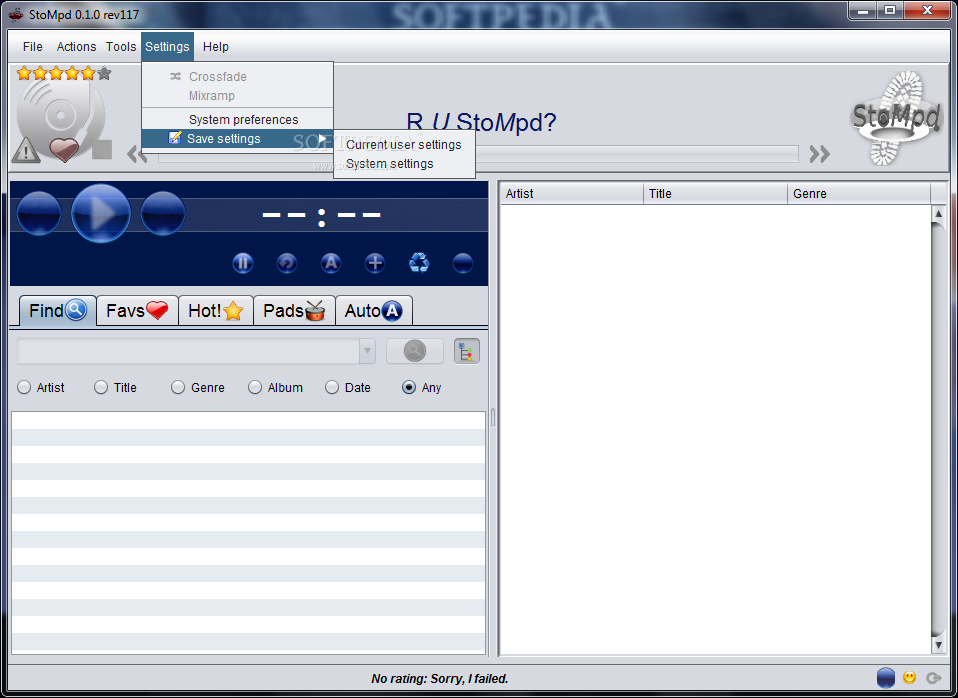Viewport: 958px width, 698px height.
Task: Switch to the Find tab
Action: 57,310
